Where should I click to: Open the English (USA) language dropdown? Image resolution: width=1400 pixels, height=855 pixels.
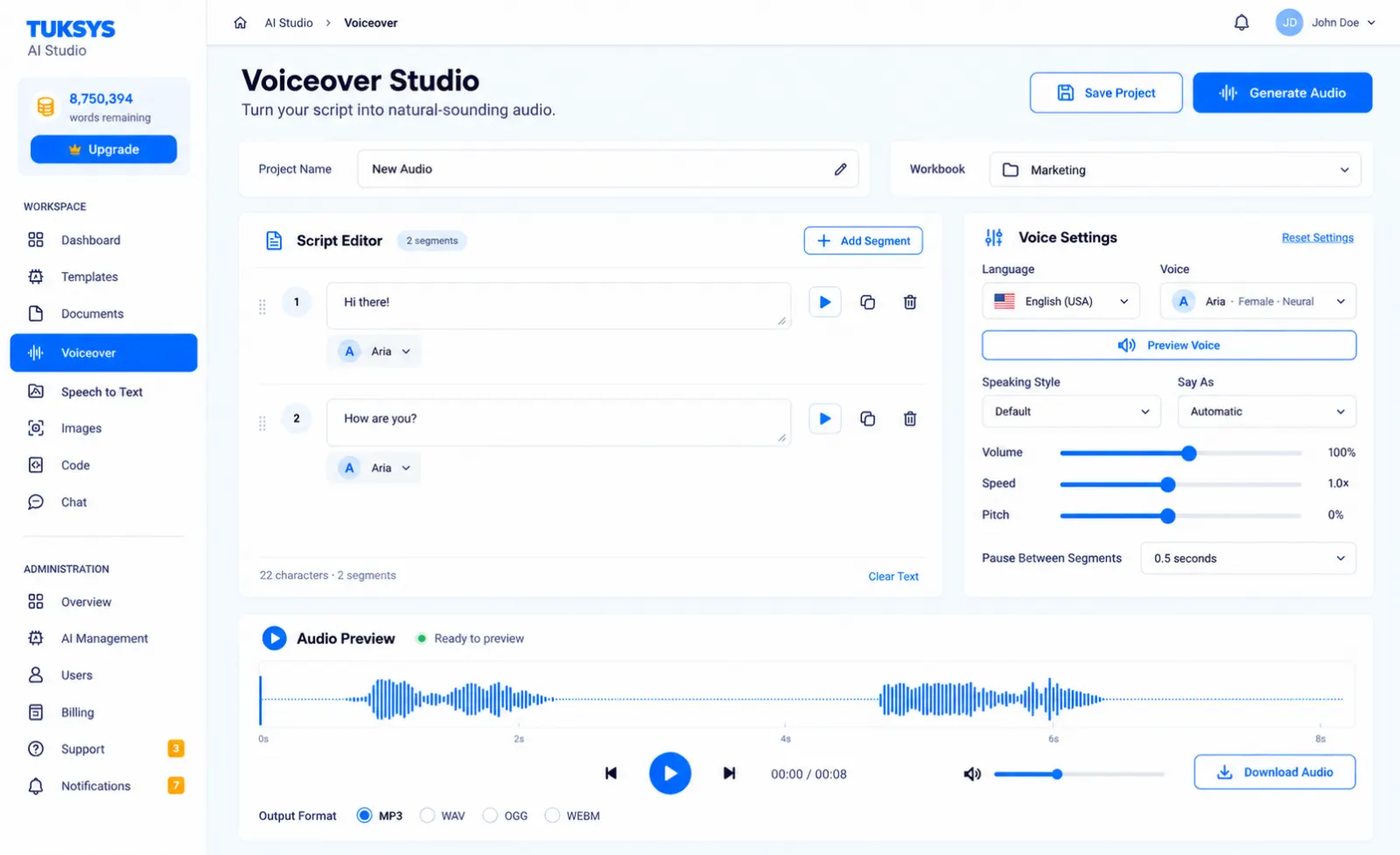click(1060, 301)
